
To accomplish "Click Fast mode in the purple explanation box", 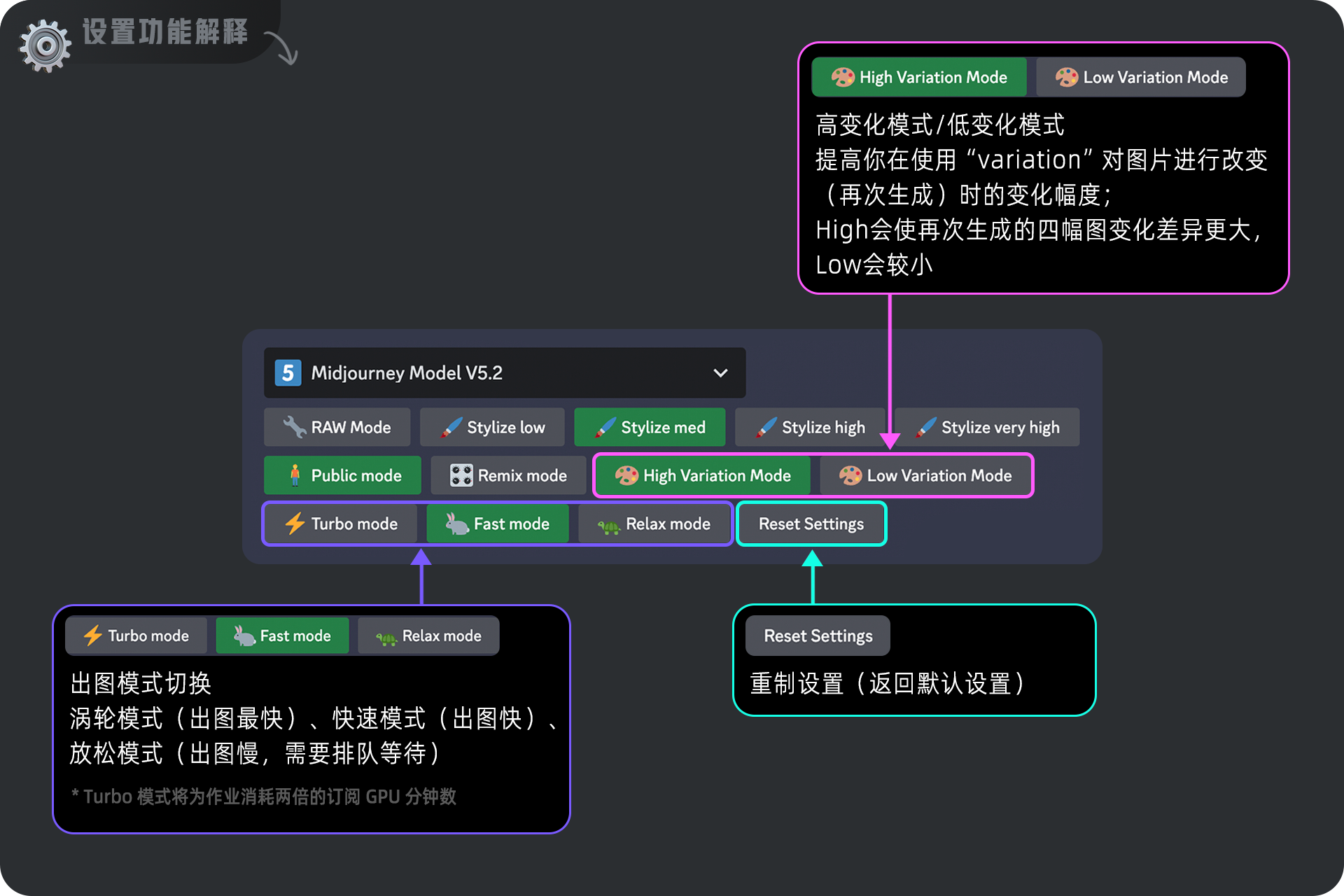I will click(x=282, y=636).
